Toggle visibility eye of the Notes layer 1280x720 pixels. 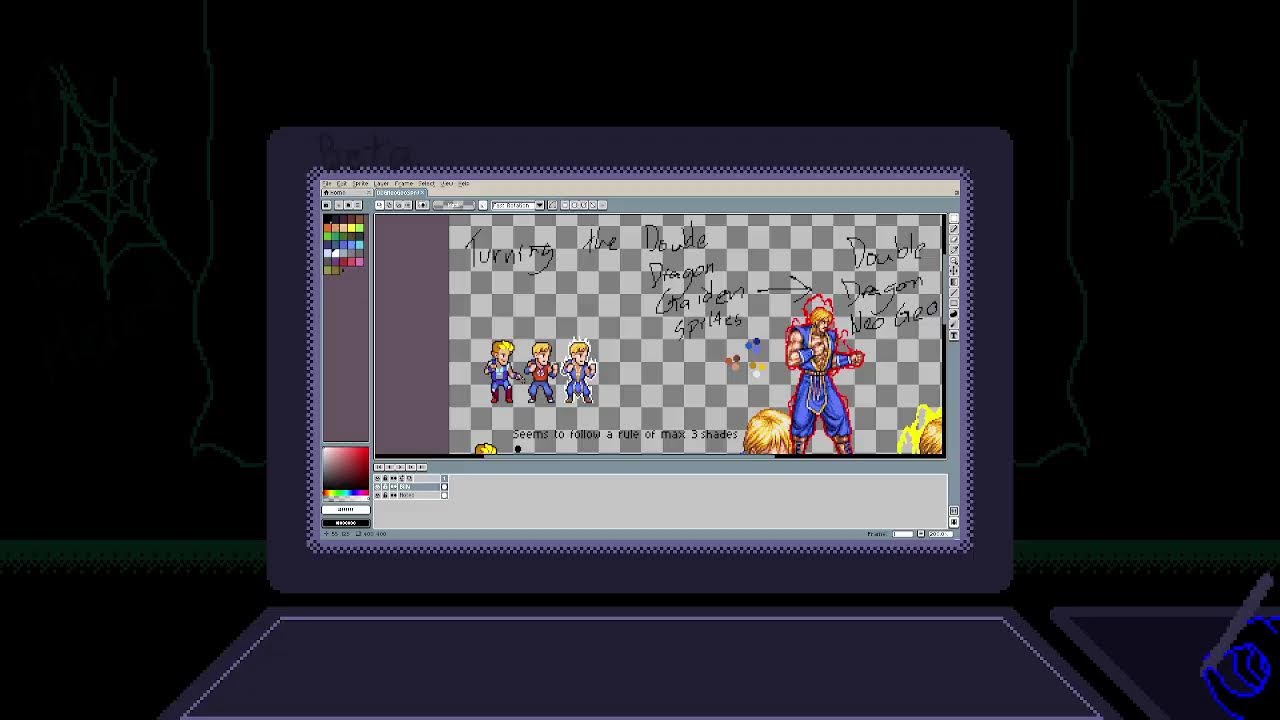377,495
